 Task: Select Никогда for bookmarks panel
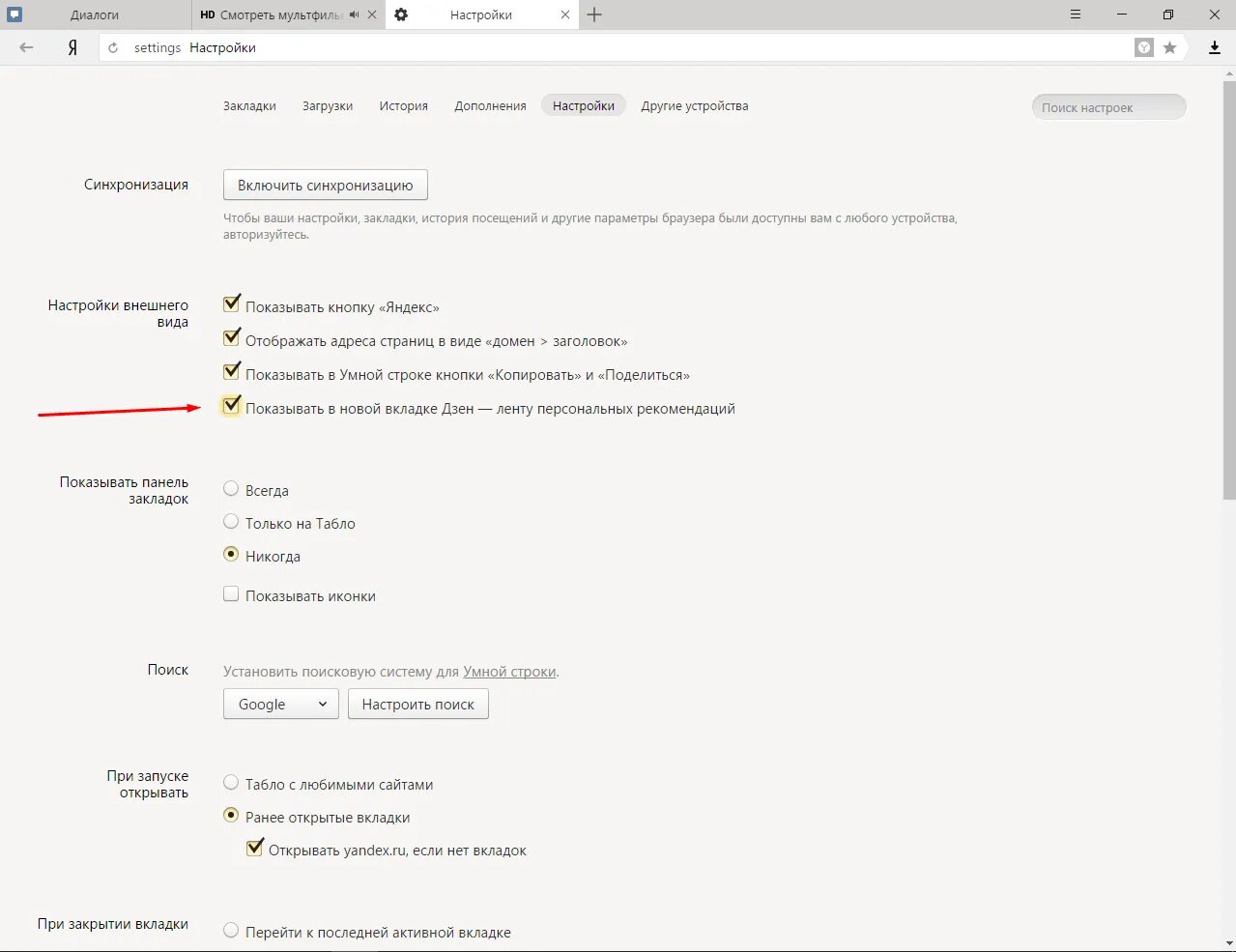coord(231,555)
